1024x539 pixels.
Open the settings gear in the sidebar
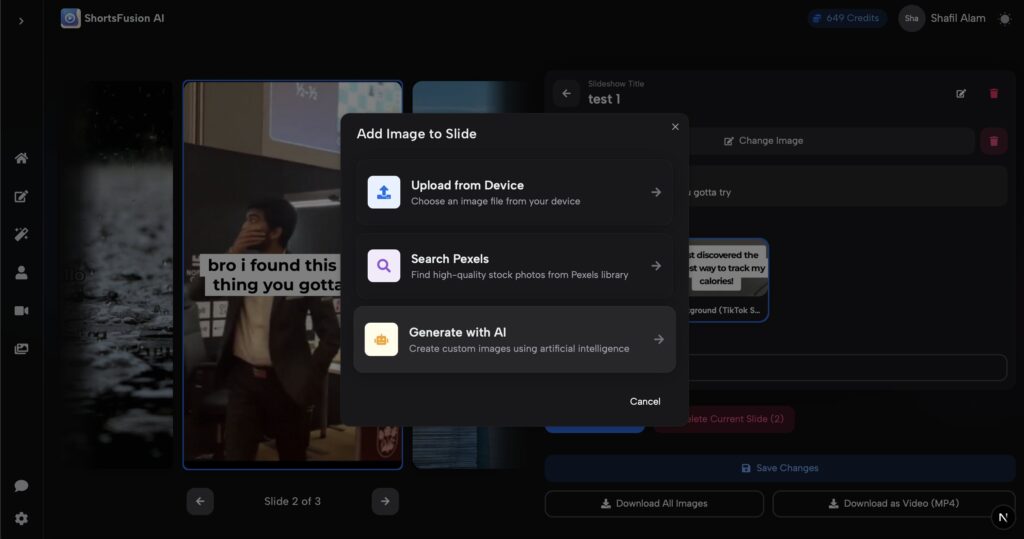point(21,519)
